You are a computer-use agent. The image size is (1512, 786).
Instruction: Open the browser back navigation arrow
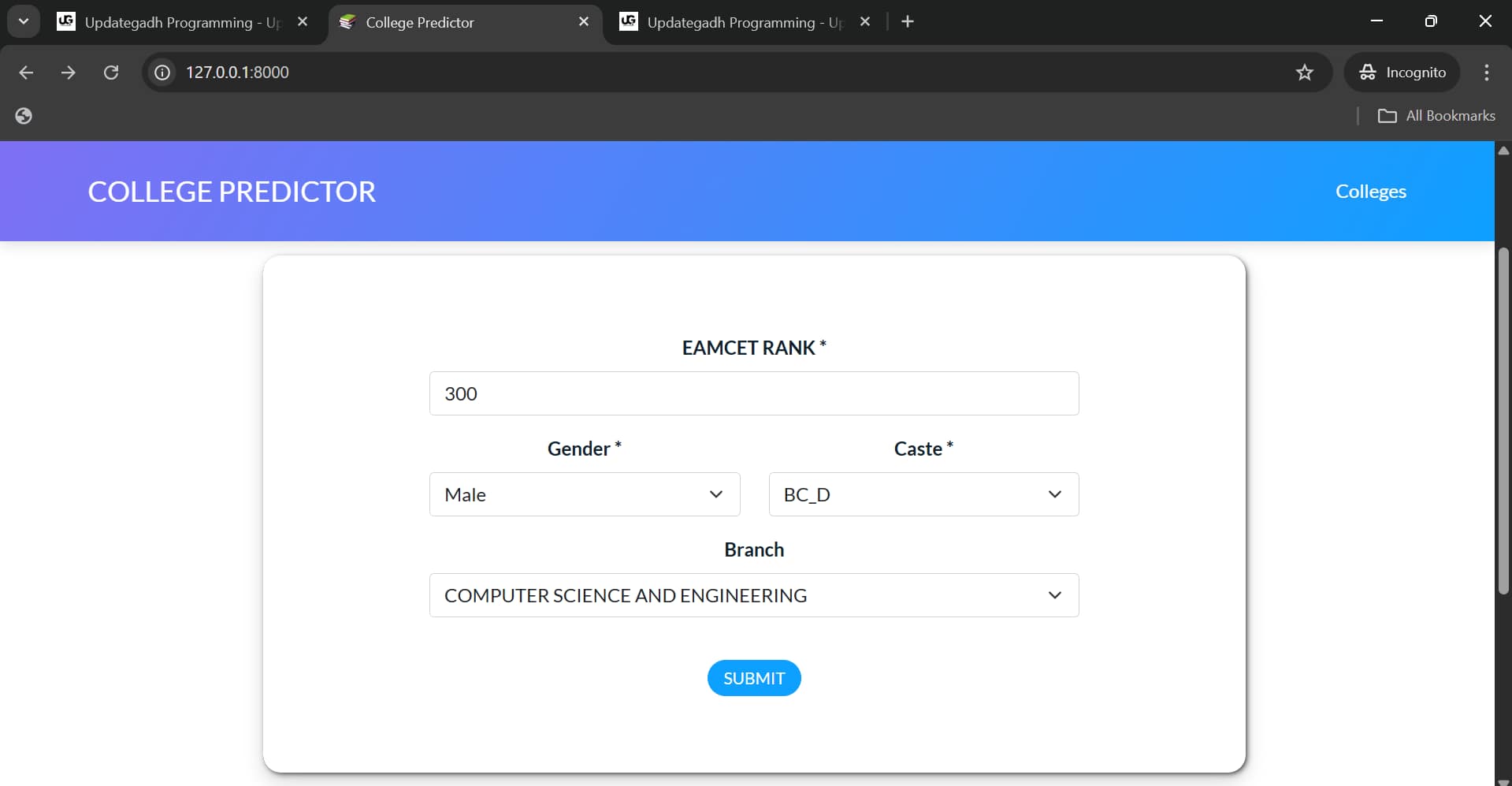point(26,73)
